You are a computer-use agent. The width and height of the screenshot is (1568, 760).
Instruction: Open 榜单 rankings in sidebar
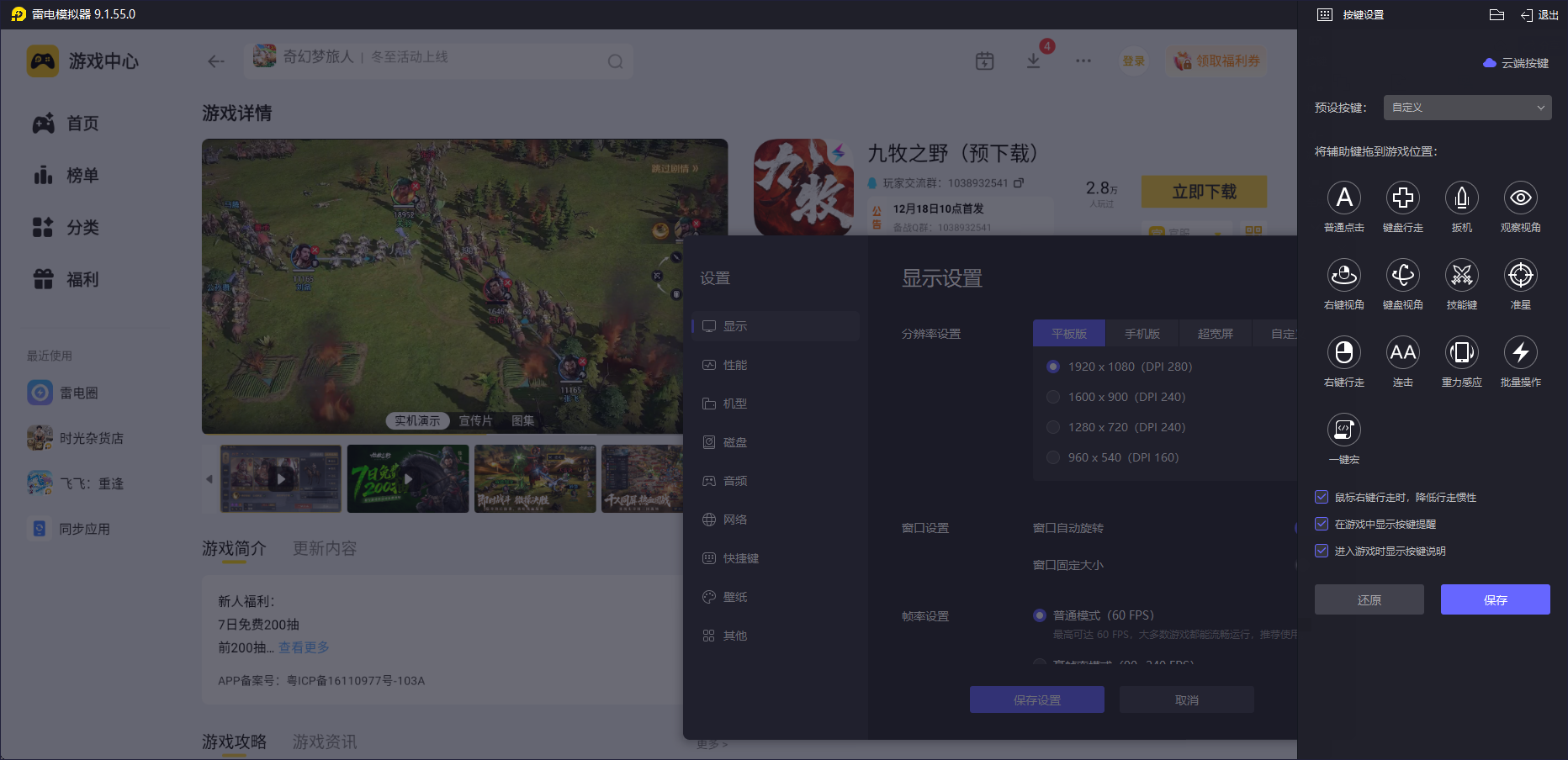[x=66, y=176]
